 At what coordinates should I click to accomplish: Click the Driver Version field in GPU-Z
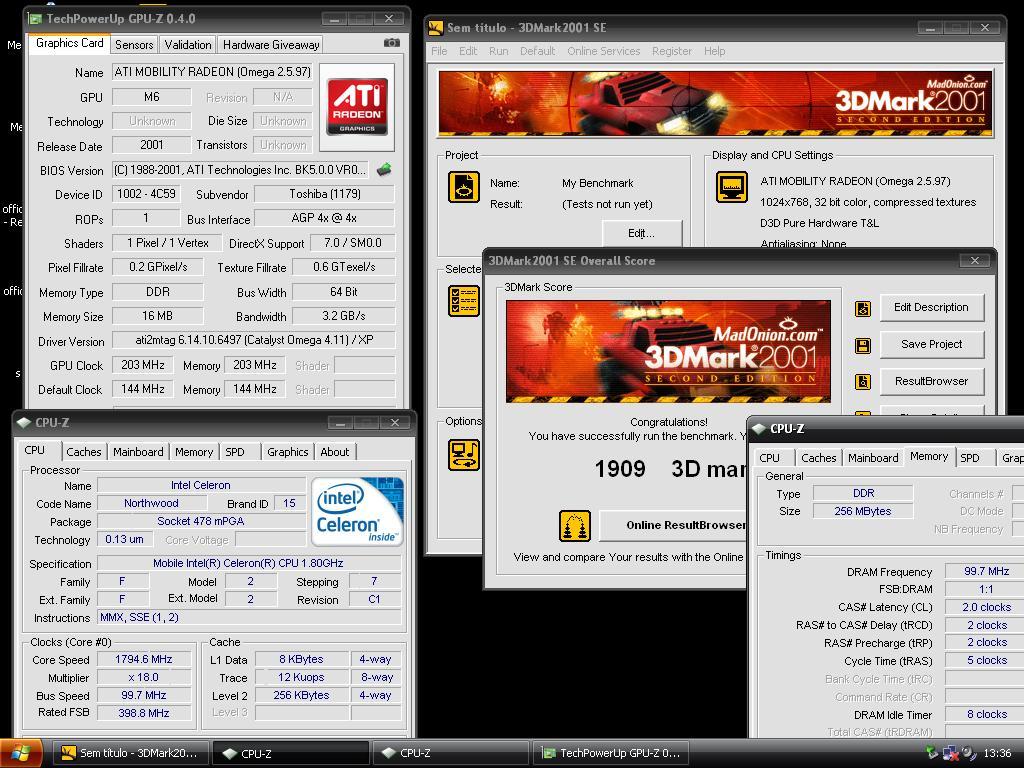(254, 340)
